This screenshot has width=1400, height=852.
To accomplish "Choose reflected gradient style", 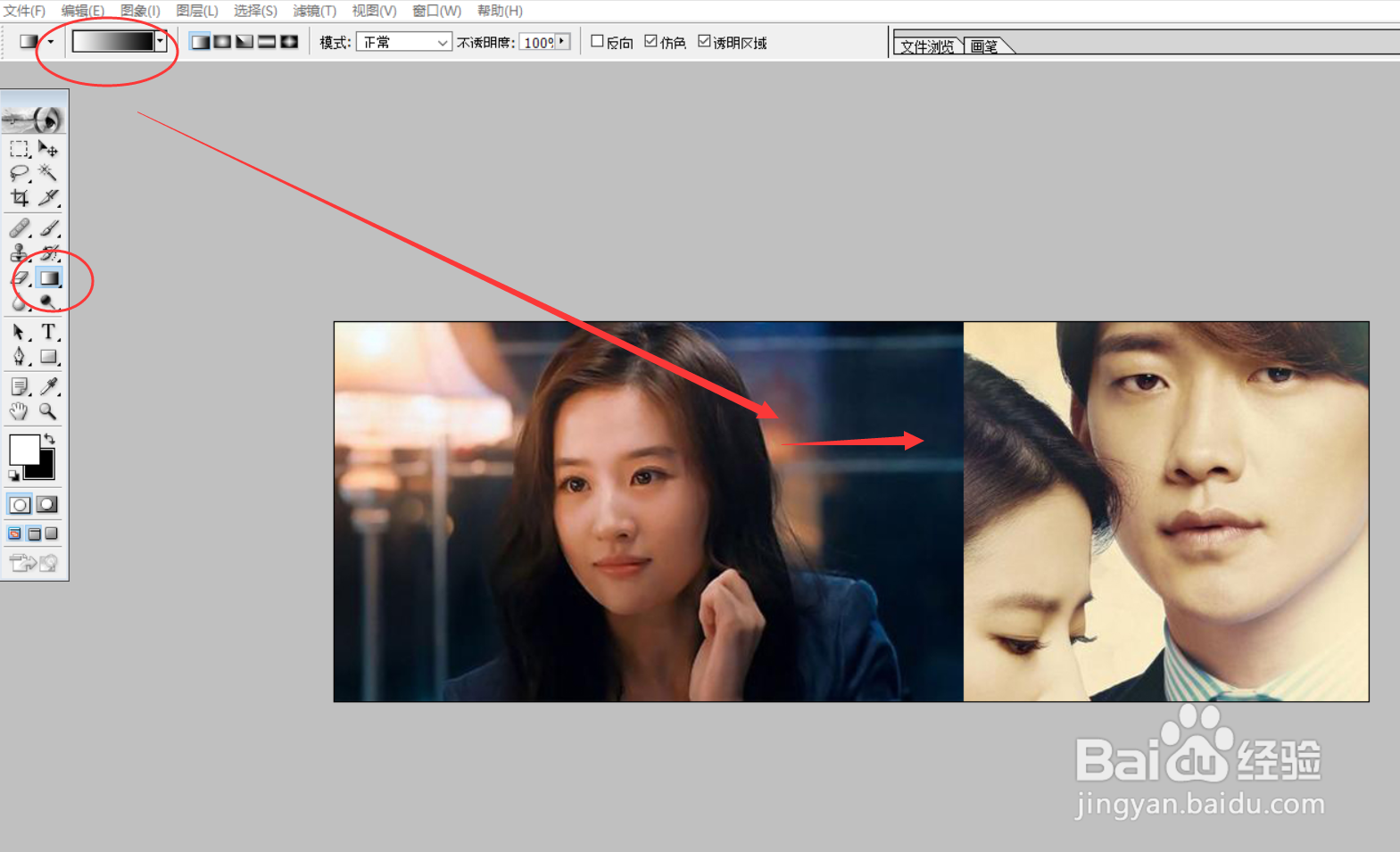I will [267, 42].
